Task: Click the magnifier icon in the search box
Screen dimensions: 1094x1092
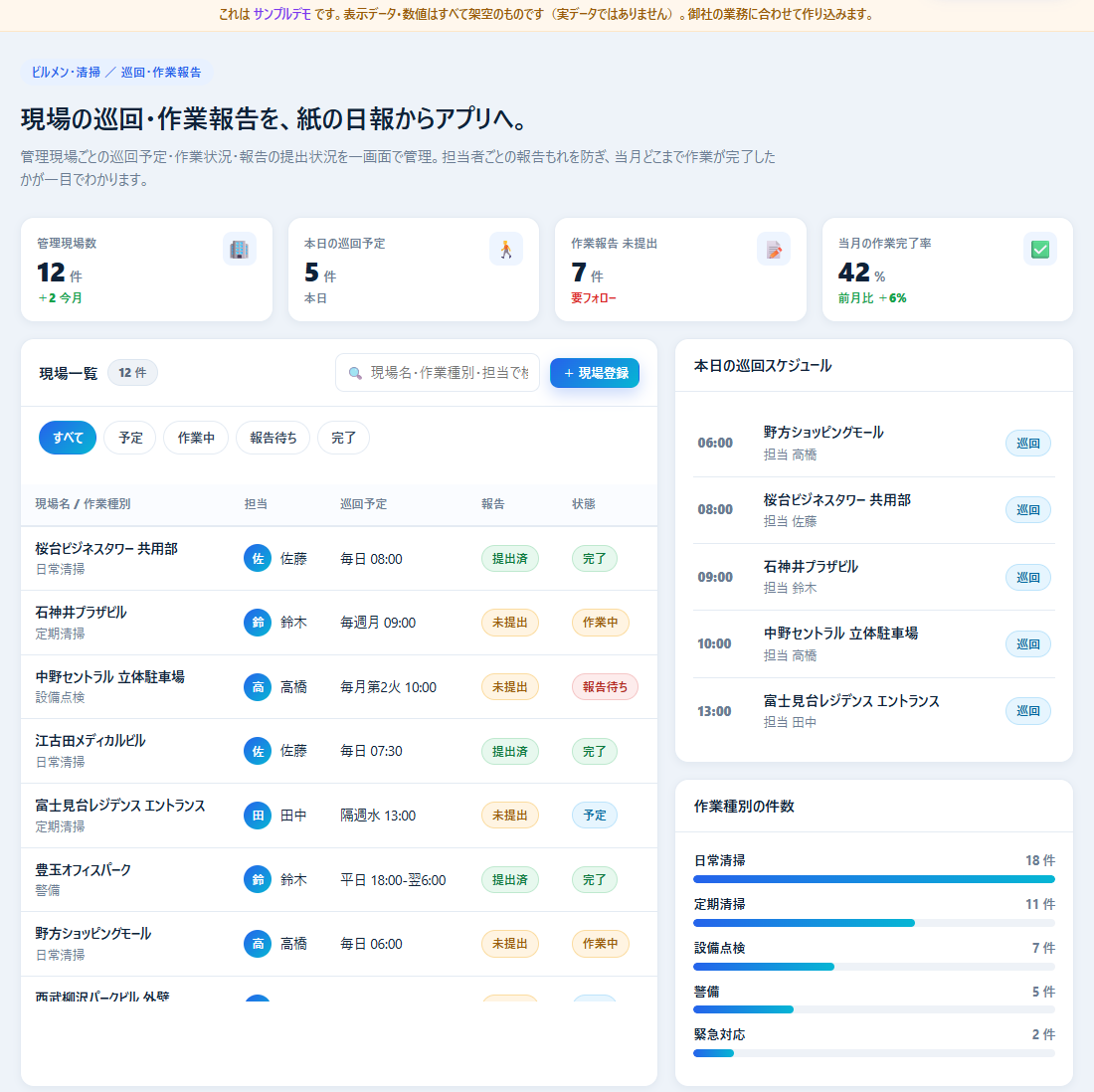Action: (x=355, y=373)
